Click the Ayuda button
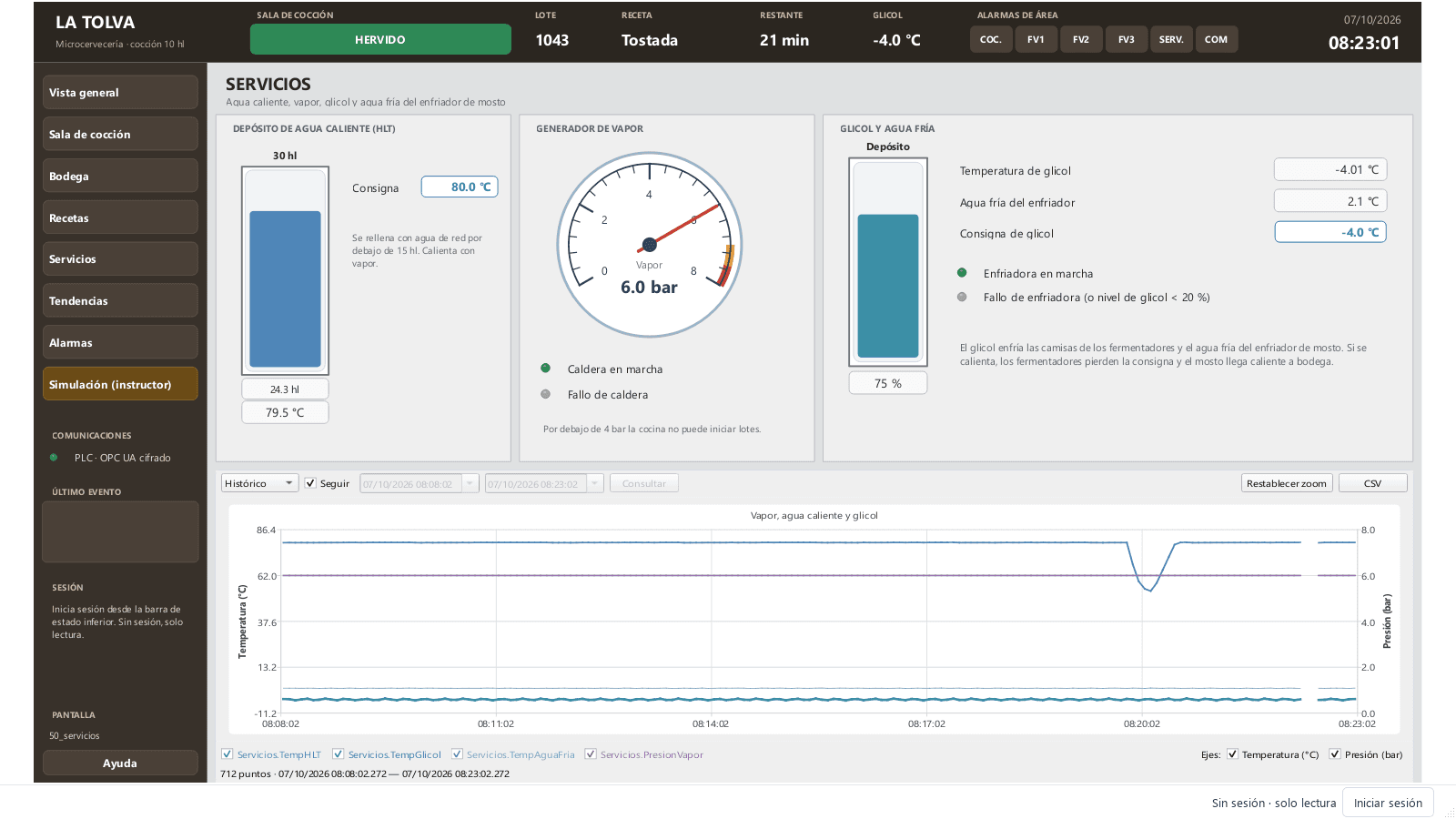Screen dimensions: 1456x819 tap(120, 763)
